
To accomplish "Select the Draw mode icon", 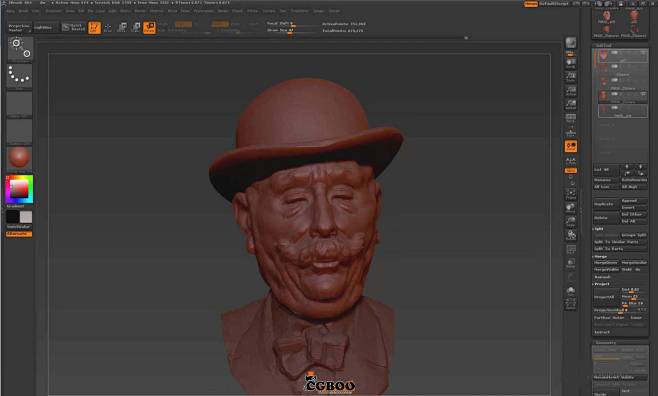I will point(108,28).
